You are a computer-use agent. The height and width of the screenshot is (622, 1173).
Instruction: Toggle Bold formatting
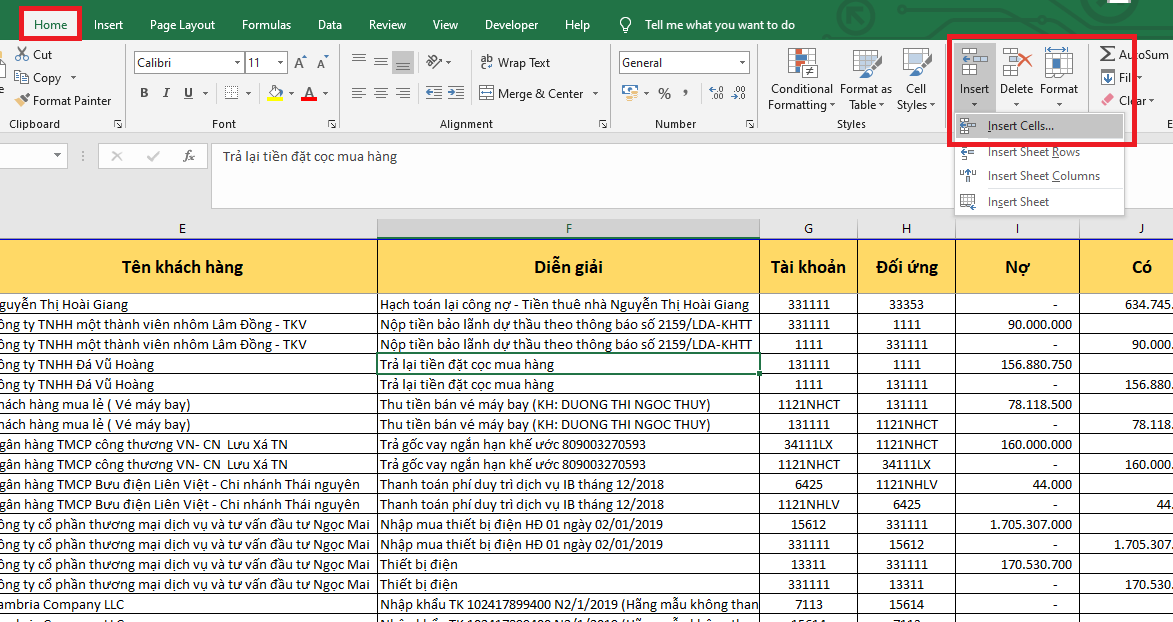[x=144, y=94]
